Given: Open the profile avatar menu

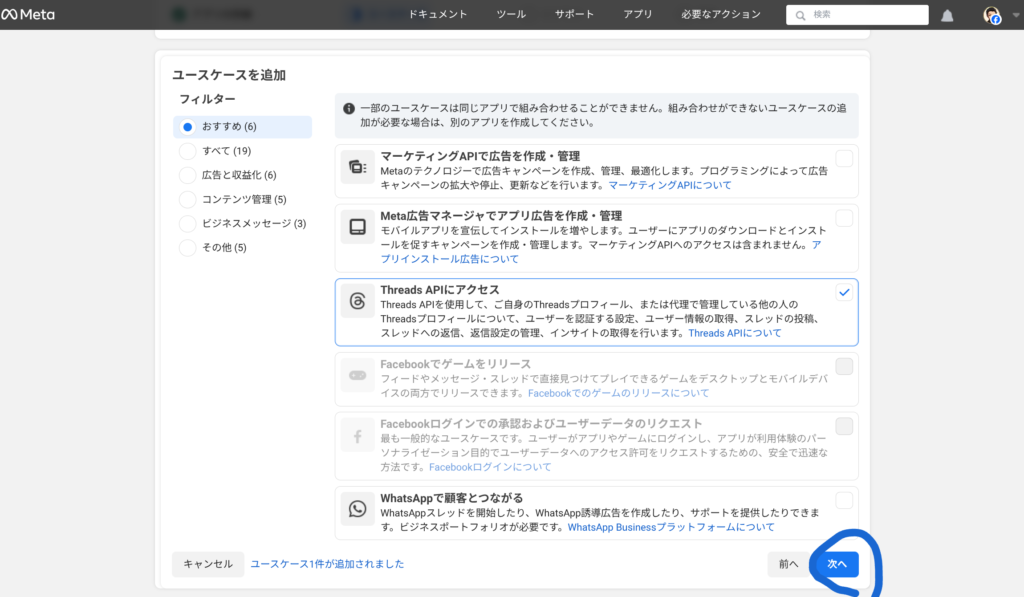Looking at the screenshot, I should click(x=991, y=15).
